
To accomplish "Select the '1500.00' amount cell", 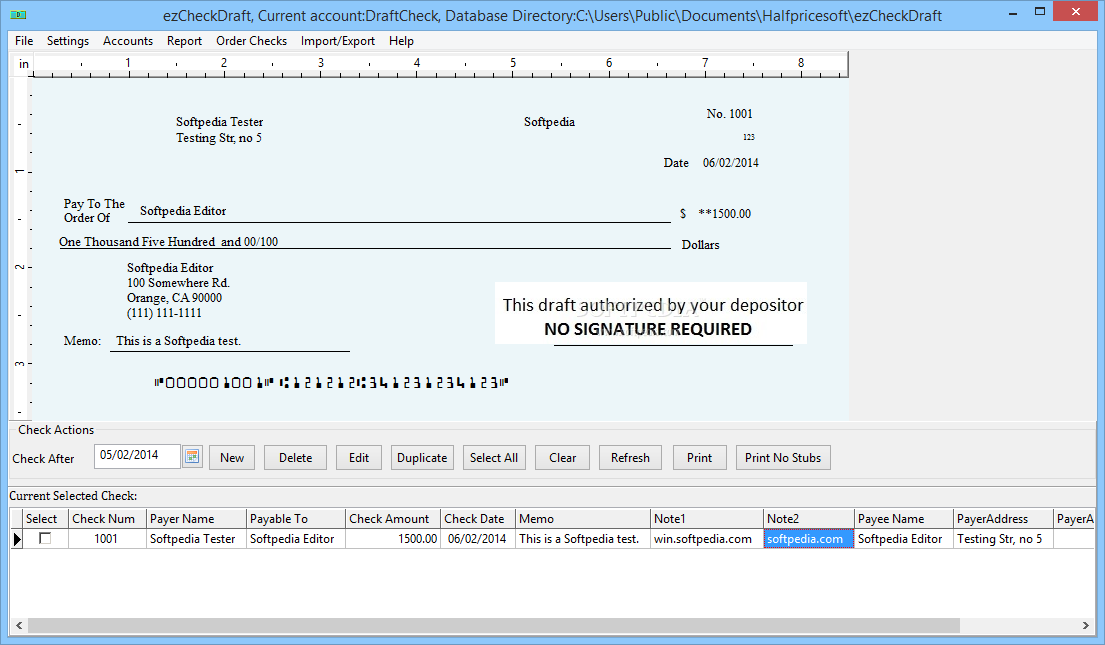I will (393, 539).
